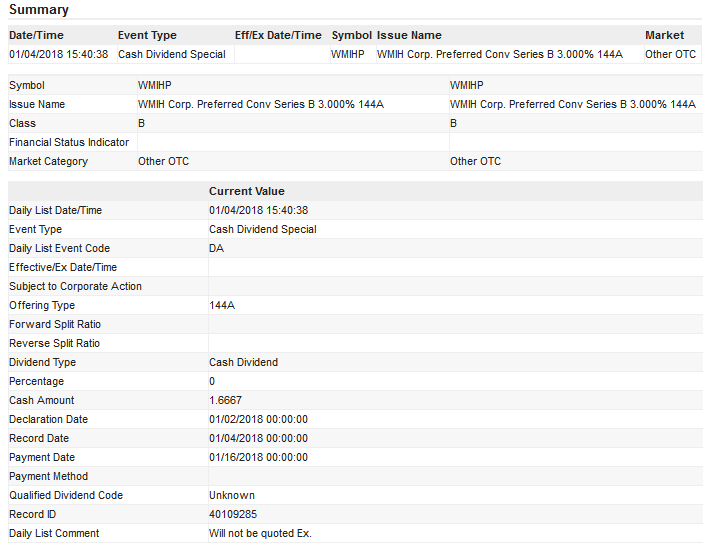Click the Summary heading

(x=39, y=10)
